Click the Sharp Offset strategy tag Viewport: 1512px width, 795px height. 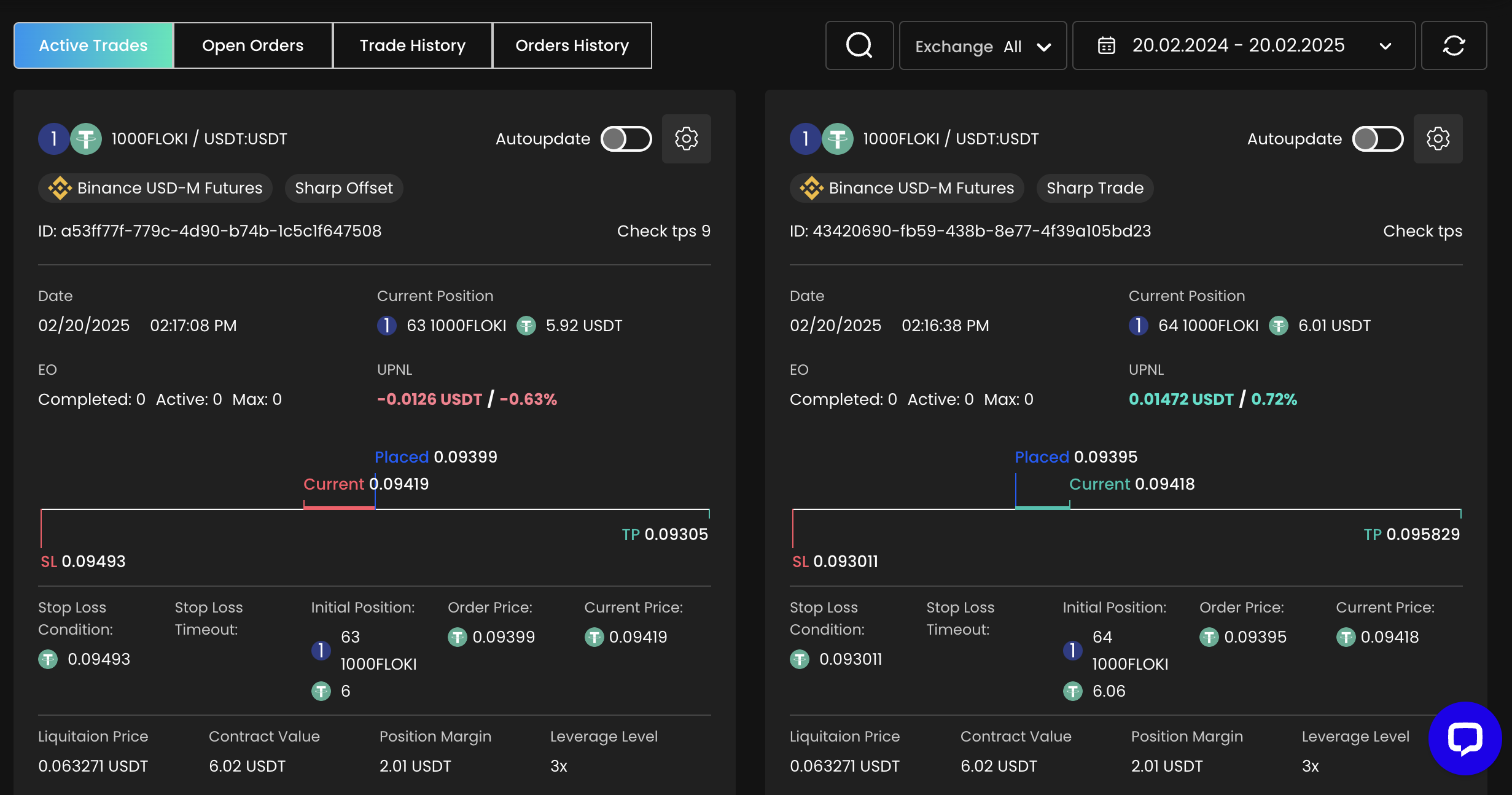pyautogui.click(x=343, y=188)
